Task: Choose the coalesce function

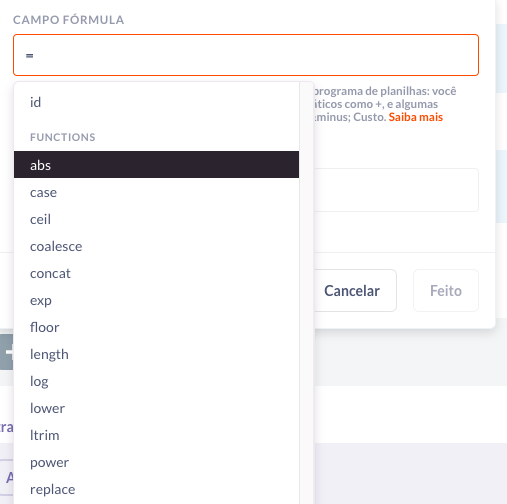Action: tap(156, 246)
